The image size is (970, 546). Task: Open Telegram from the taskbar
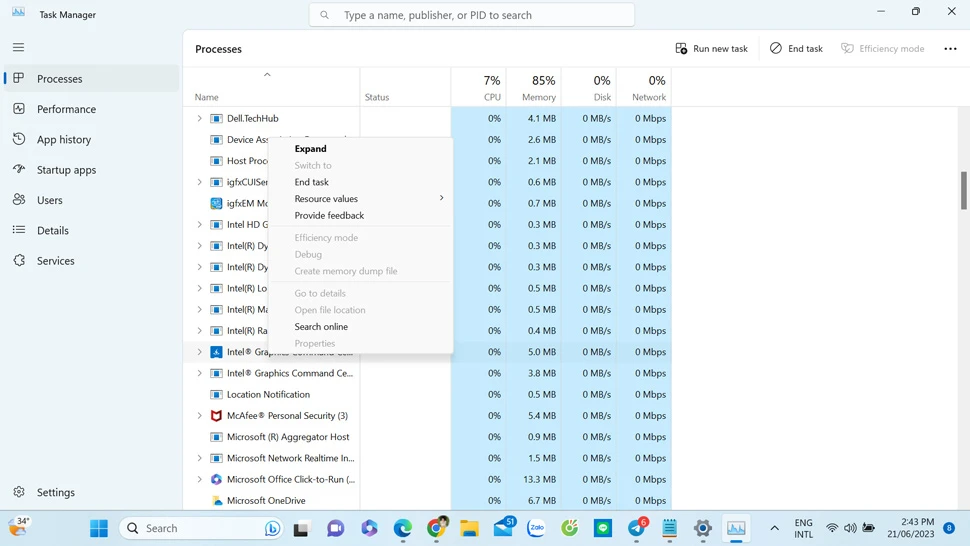coord(637,528)
